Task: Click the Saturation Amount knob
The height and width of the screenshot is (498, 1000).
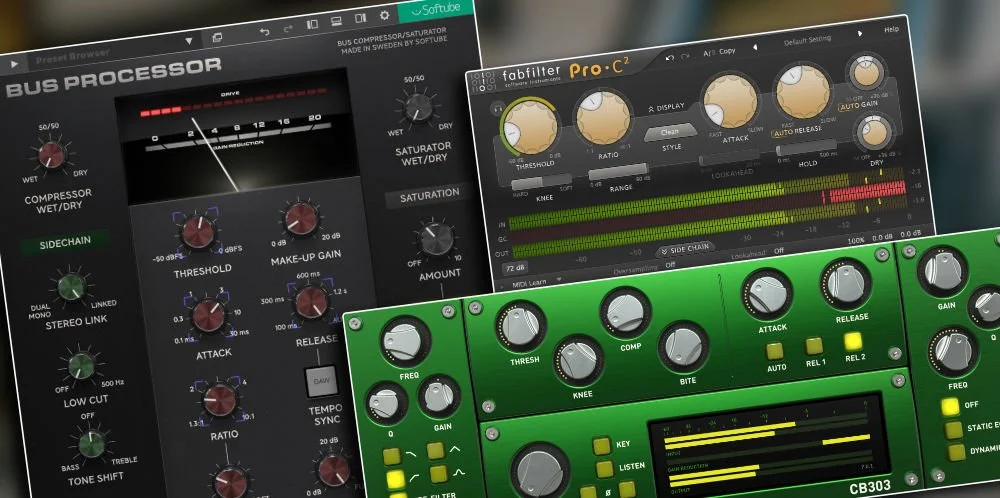Action: click(x=437, y=239)
